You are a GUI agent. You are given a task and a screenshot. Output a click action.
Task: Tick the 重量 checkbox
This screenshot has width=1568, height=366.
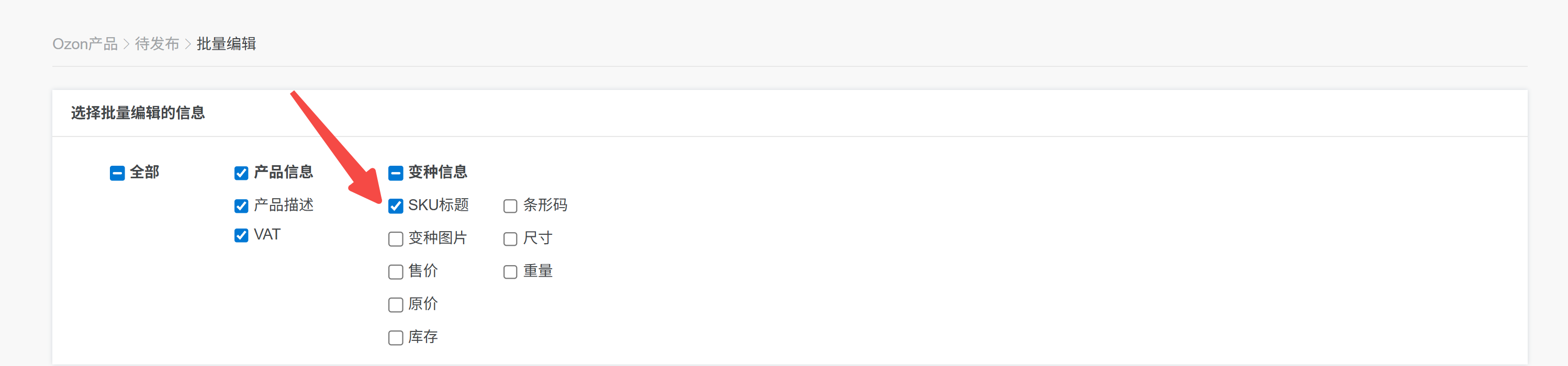pyautogui.click(x=510, y=272)
